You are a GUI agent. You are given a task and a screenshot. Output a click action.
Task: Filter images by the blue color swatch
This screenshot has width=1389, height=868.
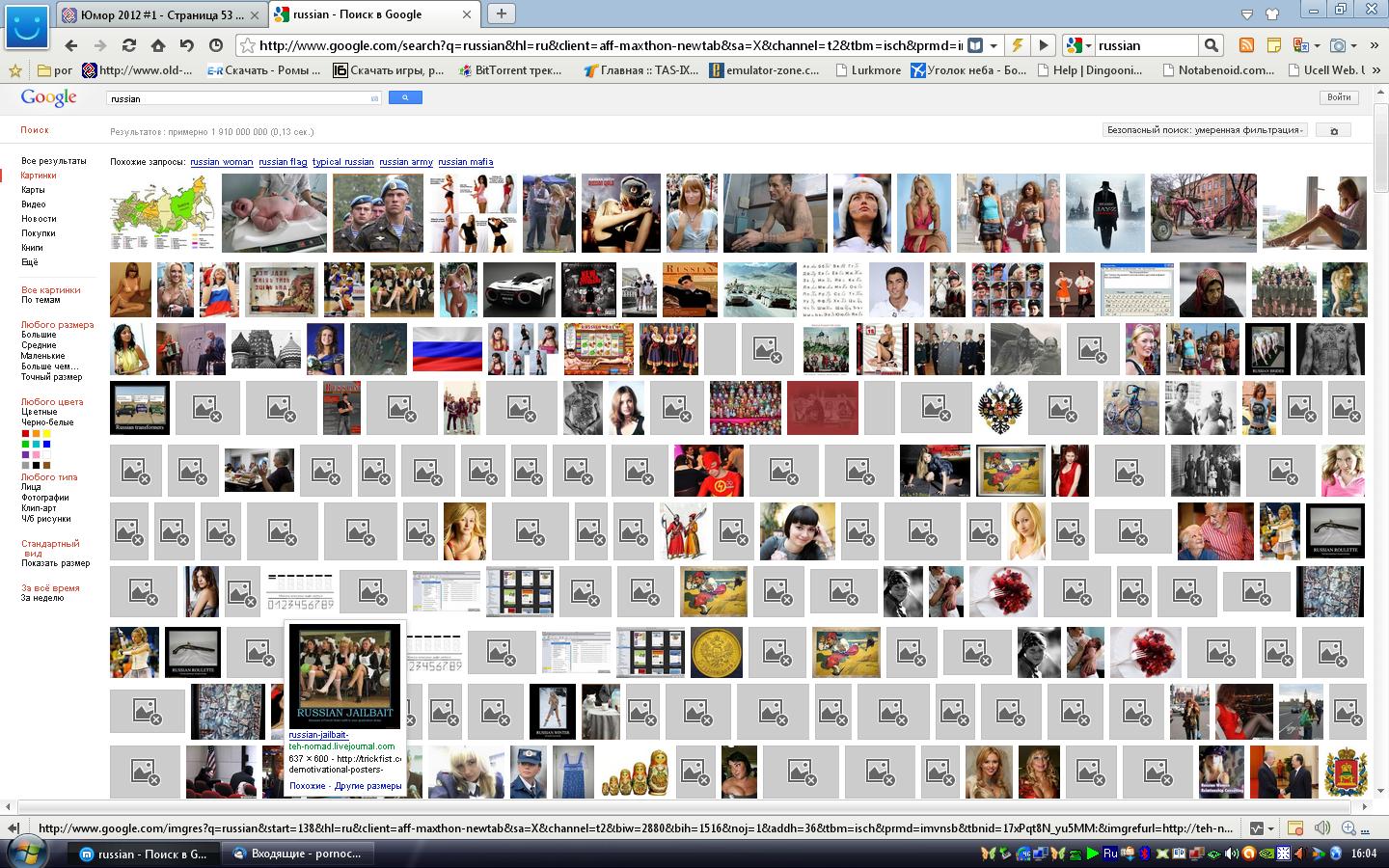pyautogui.click(x=46, y=445)
